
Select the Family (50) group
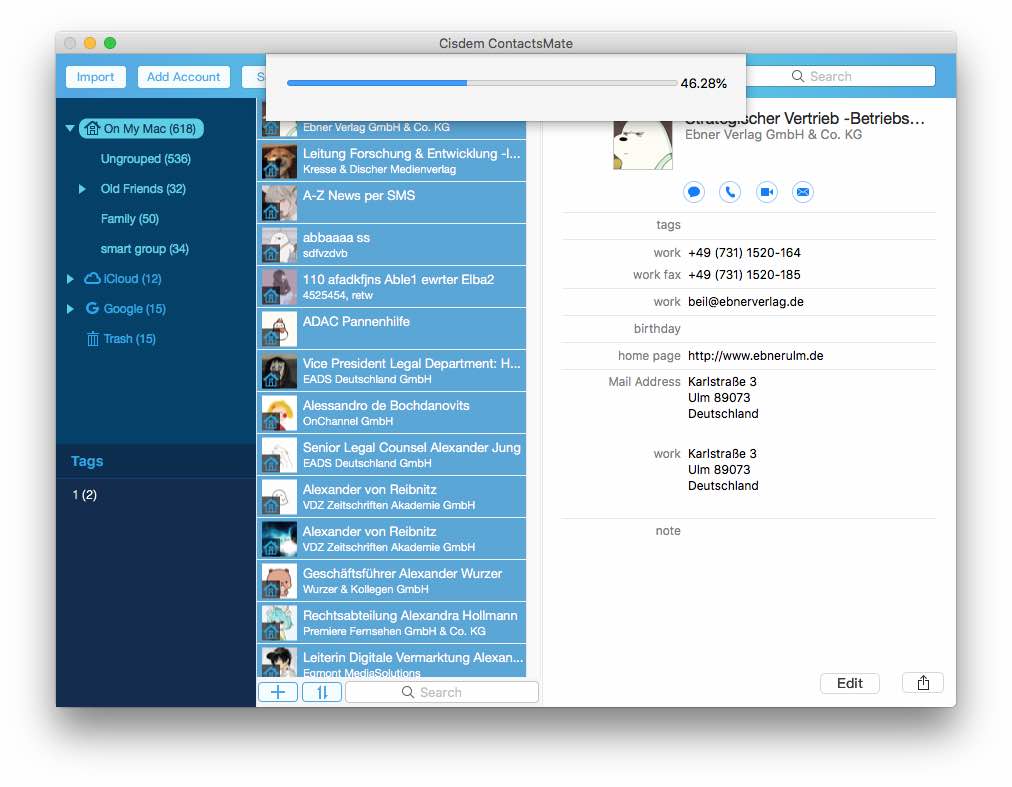point(130,219)
